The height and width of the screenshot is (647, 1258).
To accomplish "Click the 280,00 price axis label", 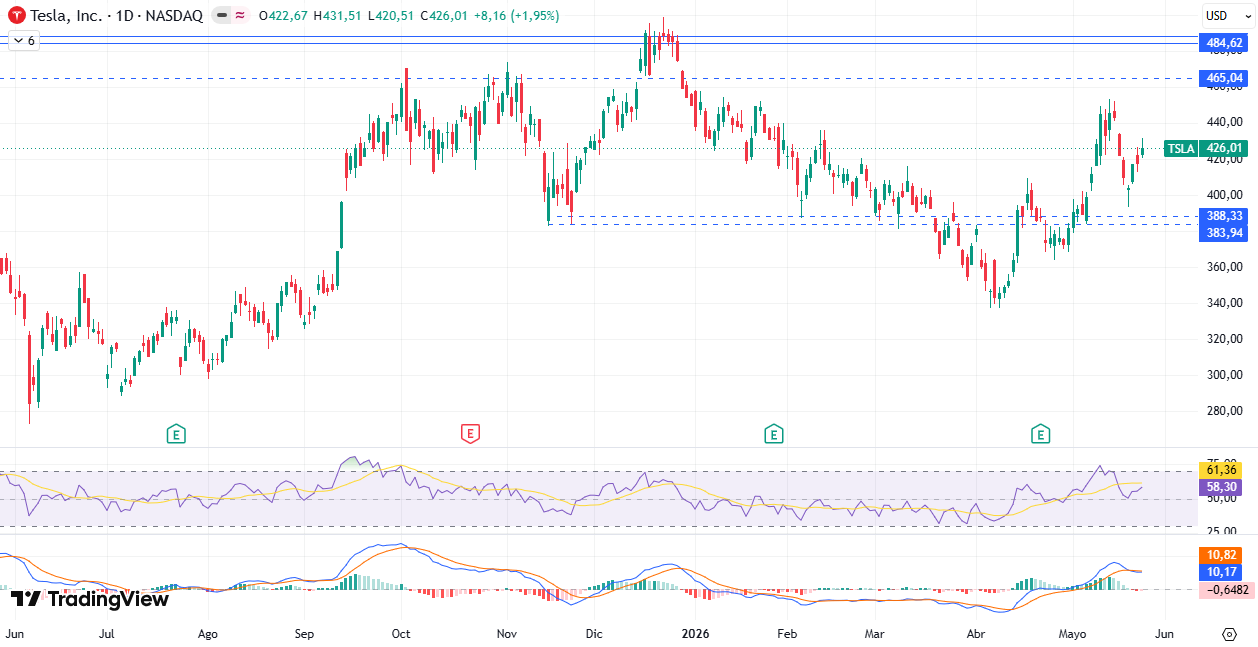I will tap(1224, 411).
